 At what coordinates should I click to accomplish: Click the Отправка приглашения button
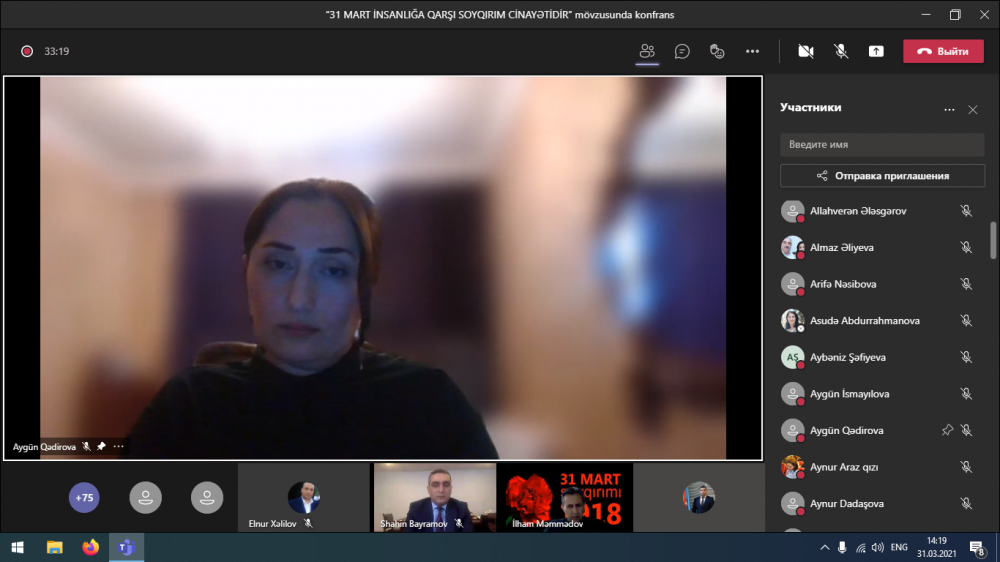pyautogui.click(x=882, y=176)
